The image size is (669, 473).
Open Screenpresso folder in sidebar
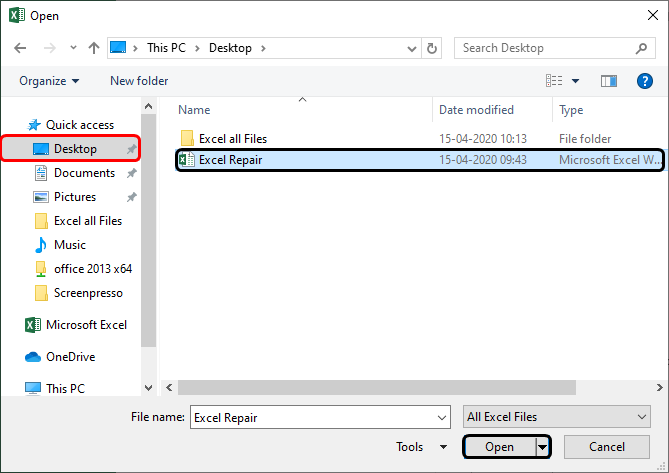pyautogui.click(x=88, y=293)
